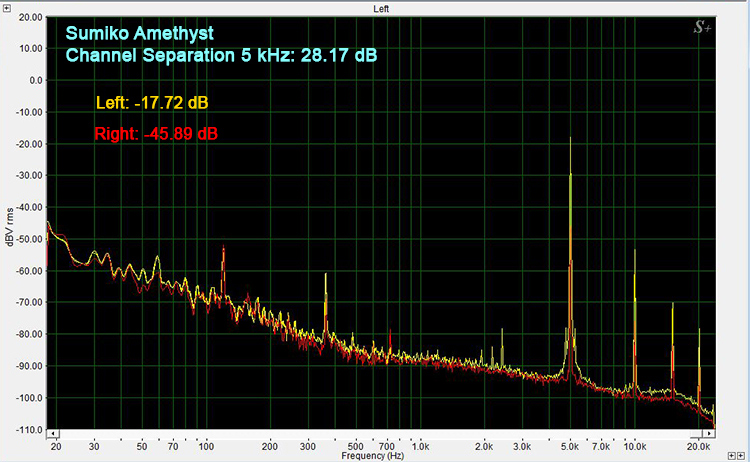Click the expand icon in the top-left corner
Image resolution: width=750 pixels, height=462 pixels.
point(8,8)
